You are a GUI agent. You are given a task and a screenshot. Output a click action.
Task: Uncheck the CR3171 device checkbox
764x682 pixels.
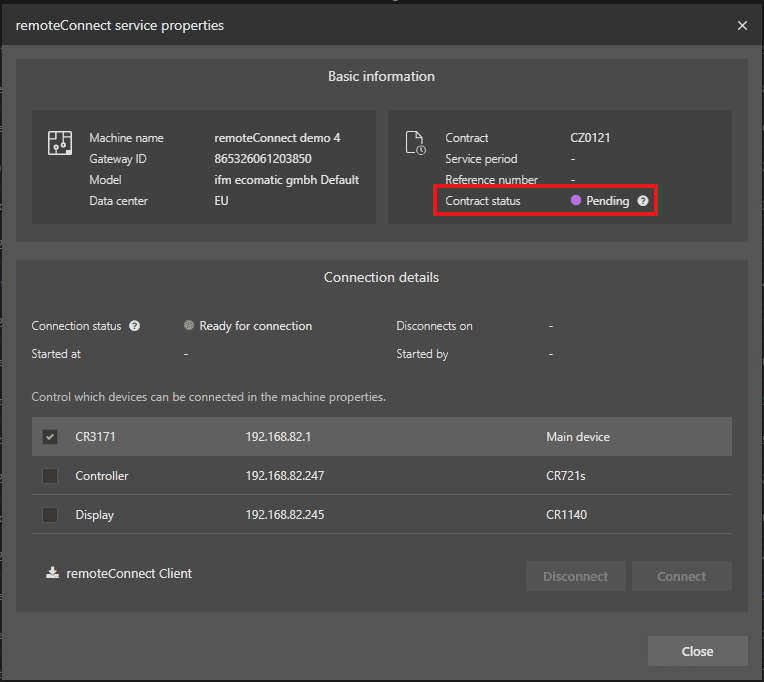click(x=50, y=436)
